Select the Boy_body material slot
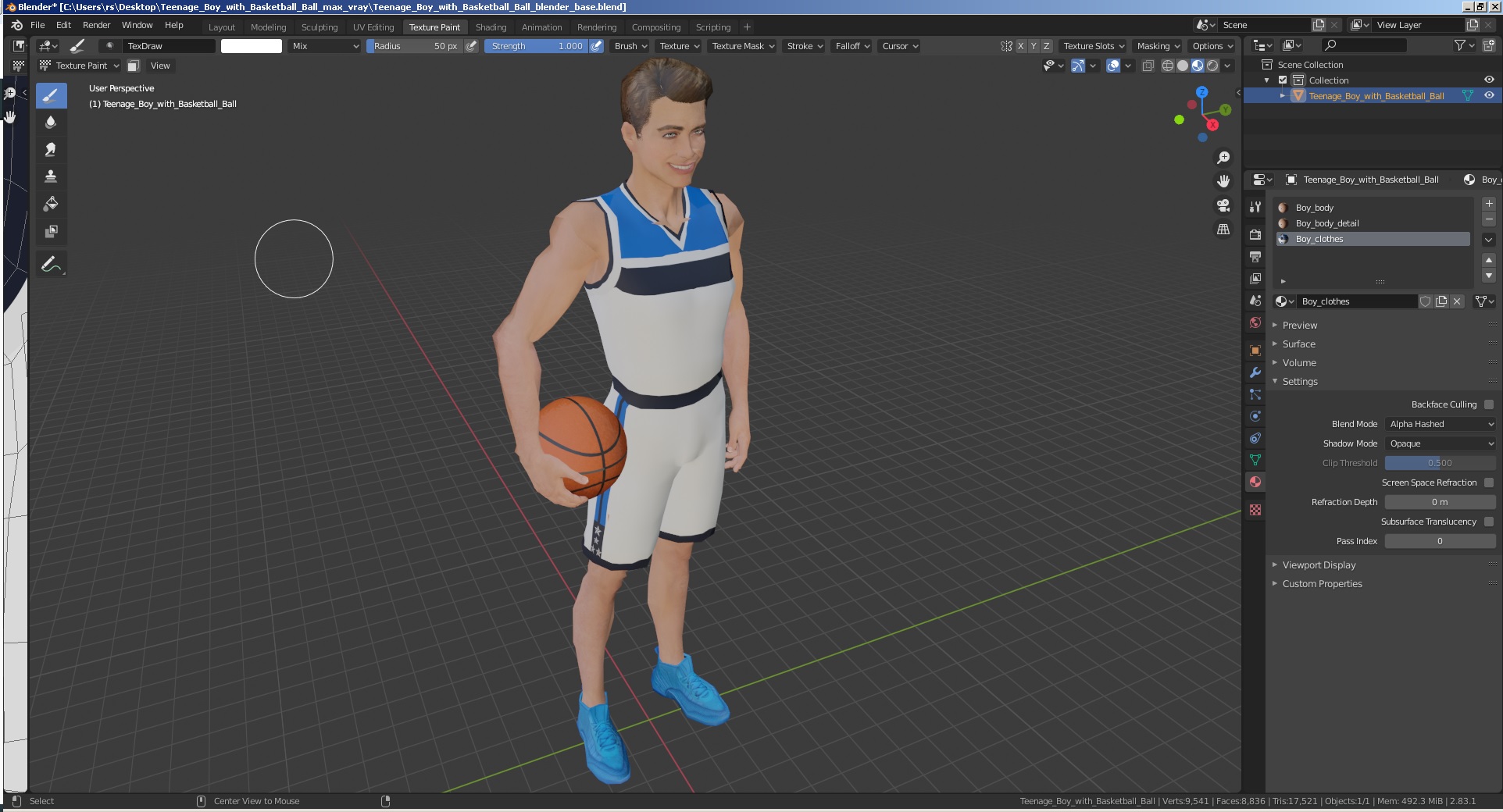This screenshot has height=812, width=1503. click(1373, 208)
